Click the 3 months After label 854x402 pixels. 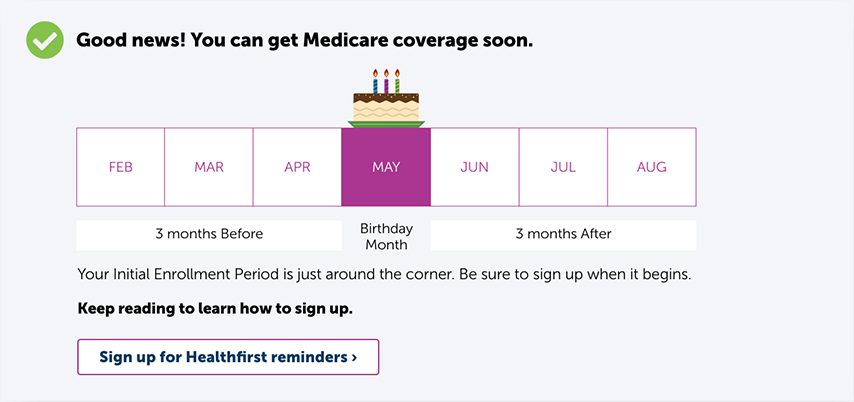[x=563, y=235]
